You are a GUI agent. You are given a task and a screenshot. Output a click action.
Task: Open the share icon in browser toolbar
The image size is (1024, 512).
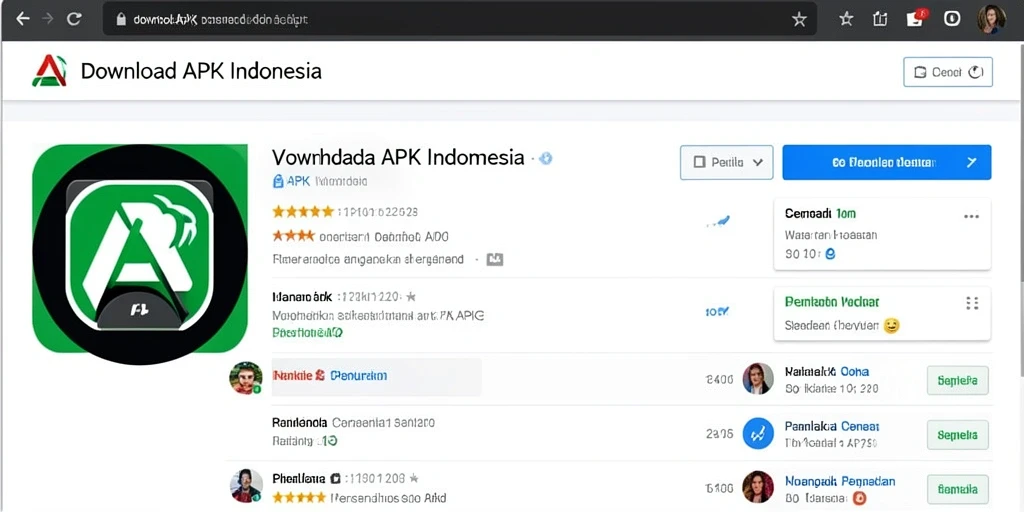pyautogui.click(x=880, y=19)
